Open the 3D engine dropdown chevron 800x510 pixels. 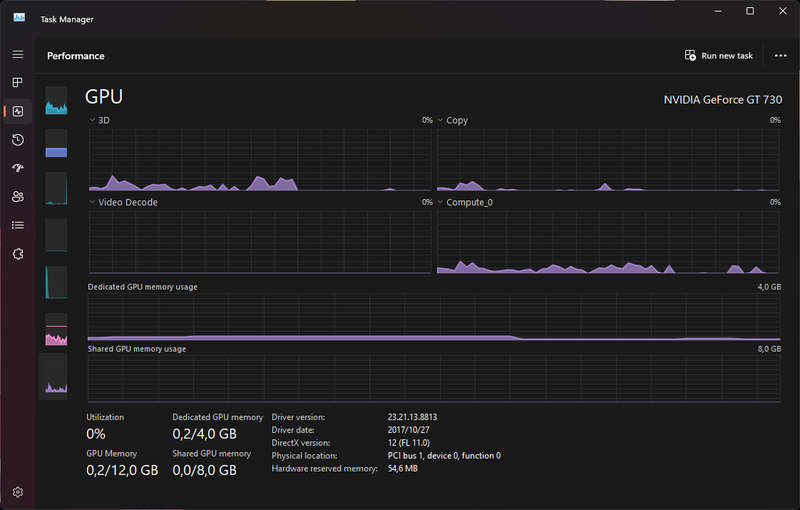[x=92, y=120]
